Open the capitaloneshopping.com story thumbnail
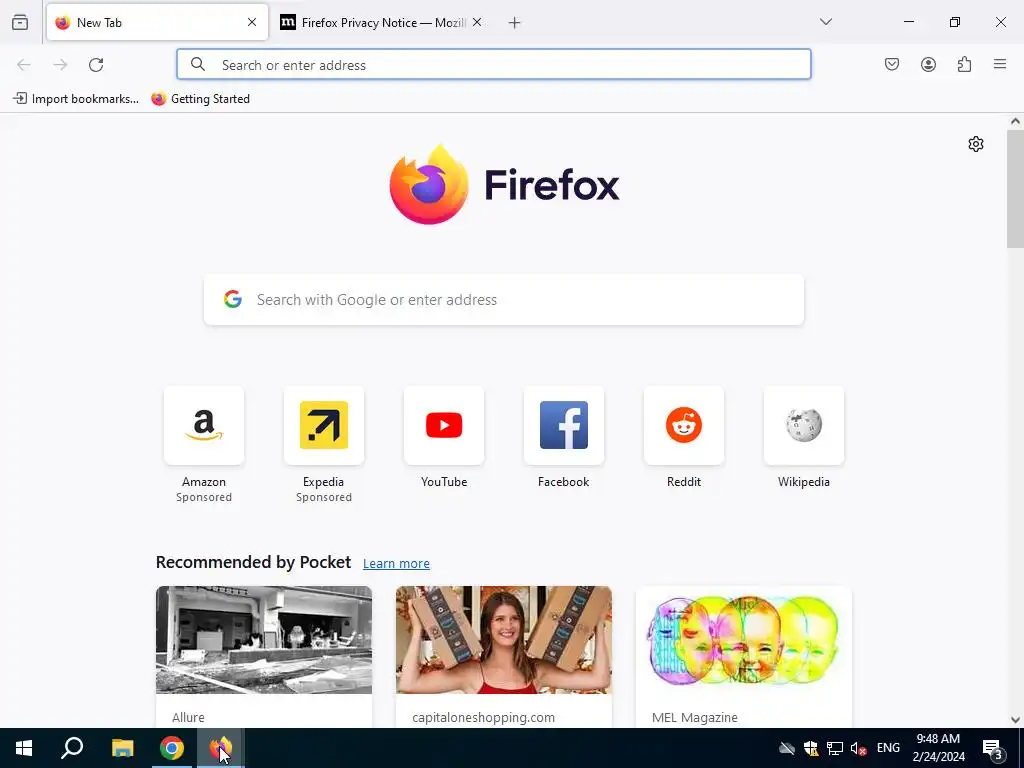The height and width of the screenshot is (768, 1024). point(504,640)
